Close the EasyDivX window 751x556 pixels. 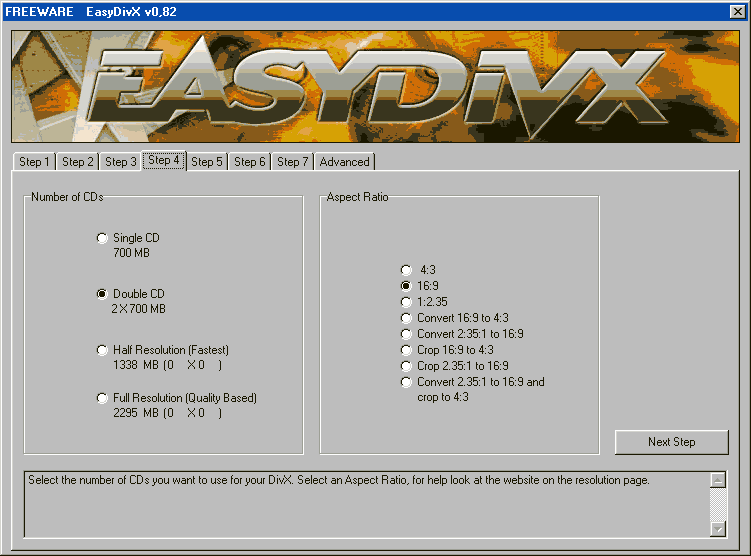[736, 13]
